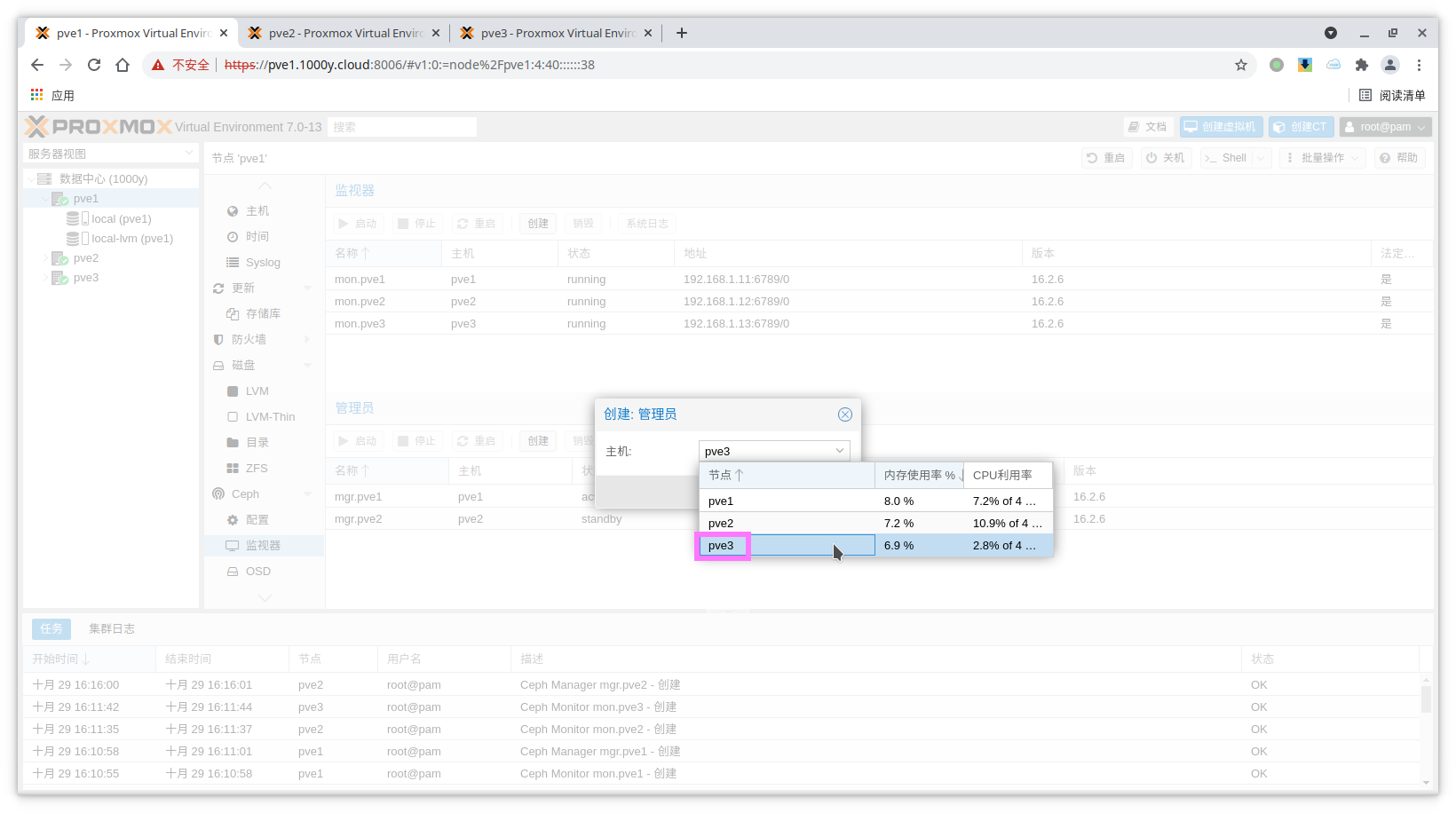Choose pve2 in the node dropdown list
1456x813 pixels.
(x=721, y=524)
